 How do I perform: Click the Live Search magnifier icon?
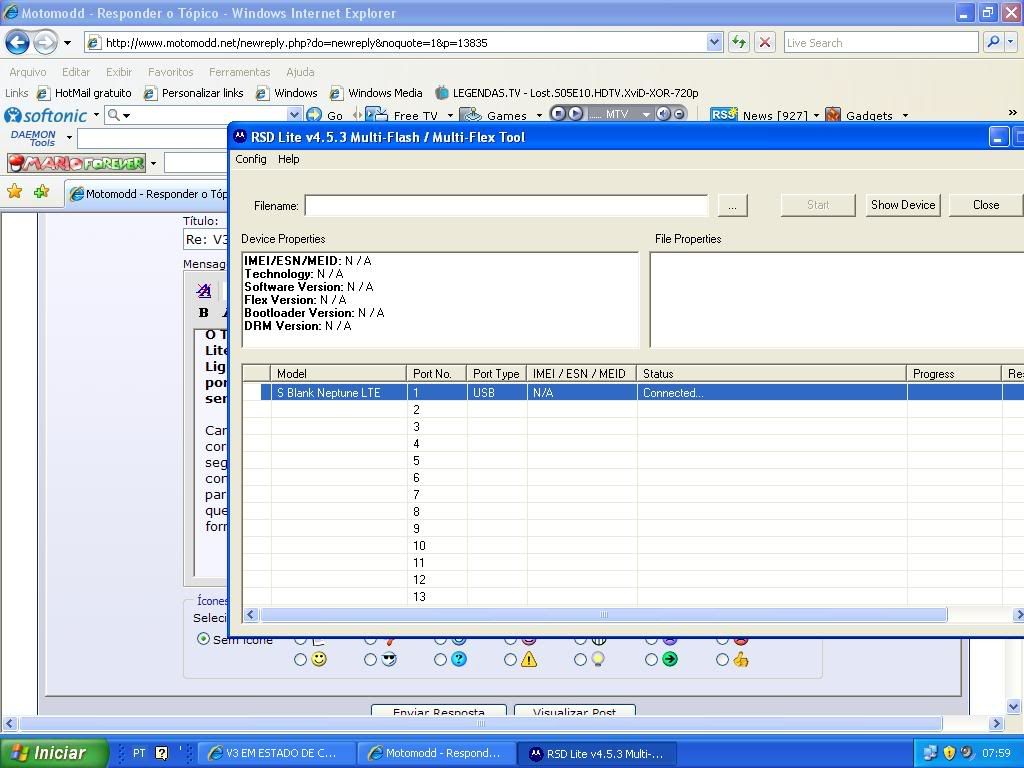pyautogui.click(x=993, y=43)
